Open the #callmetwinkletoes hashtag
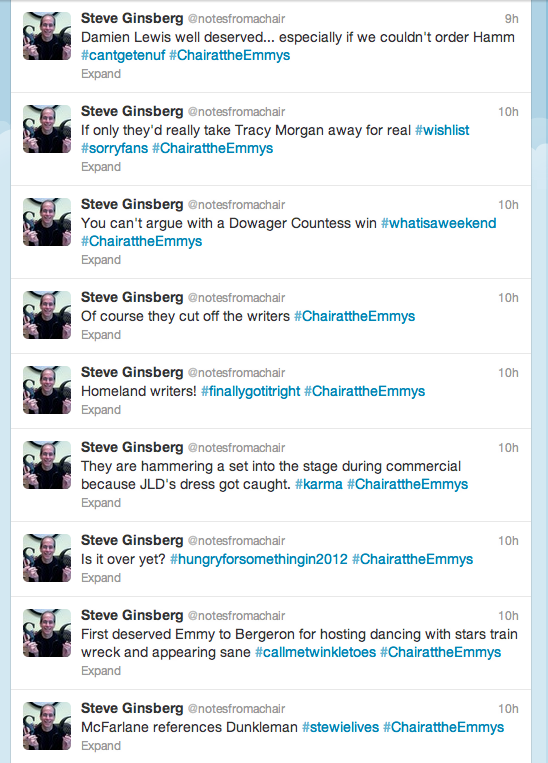Image resolution: width=548 pixels, height=763 pixels. (x=315, y=653)
